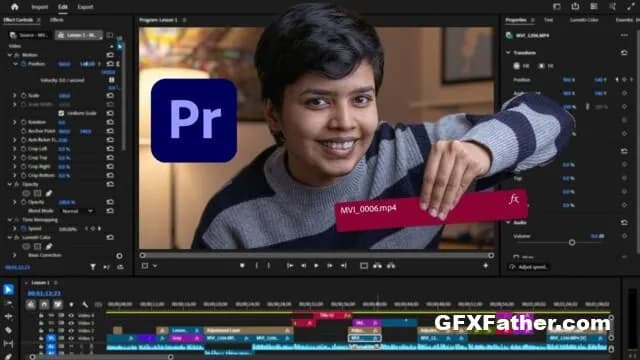The image size is (640, 360).
Task: Step back one frame in Program monitor
Action: (x=303, y=266)
